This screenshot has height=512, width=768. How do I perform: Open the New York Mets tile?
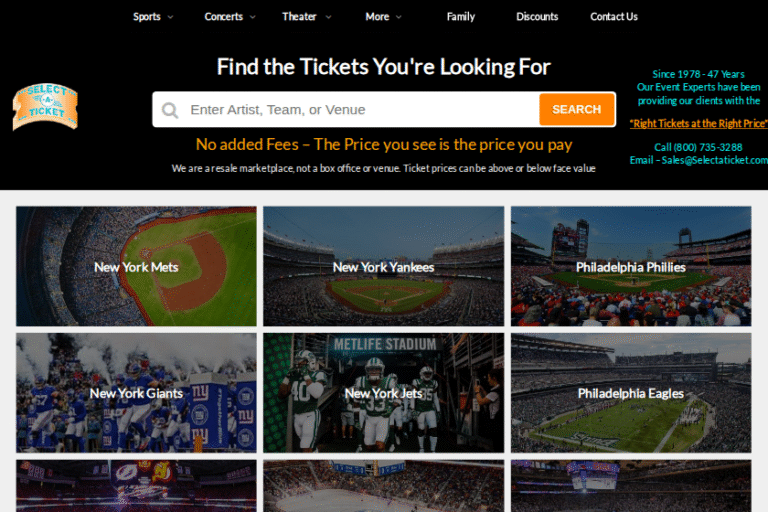point(136,267)
